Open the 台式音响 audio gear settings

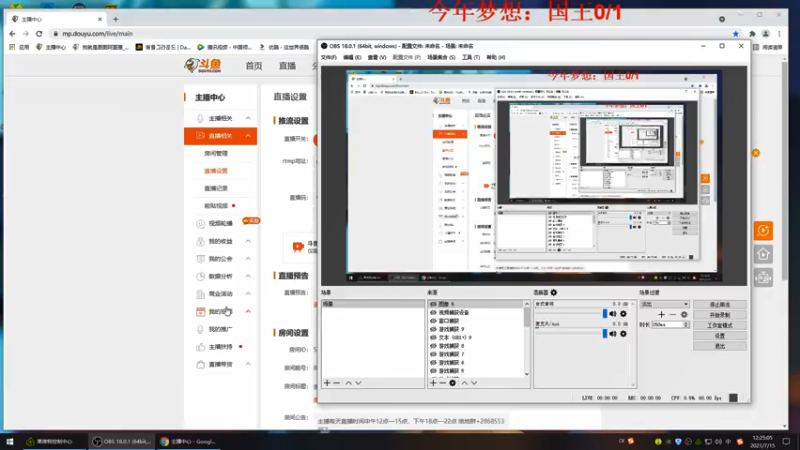point(623,314)
